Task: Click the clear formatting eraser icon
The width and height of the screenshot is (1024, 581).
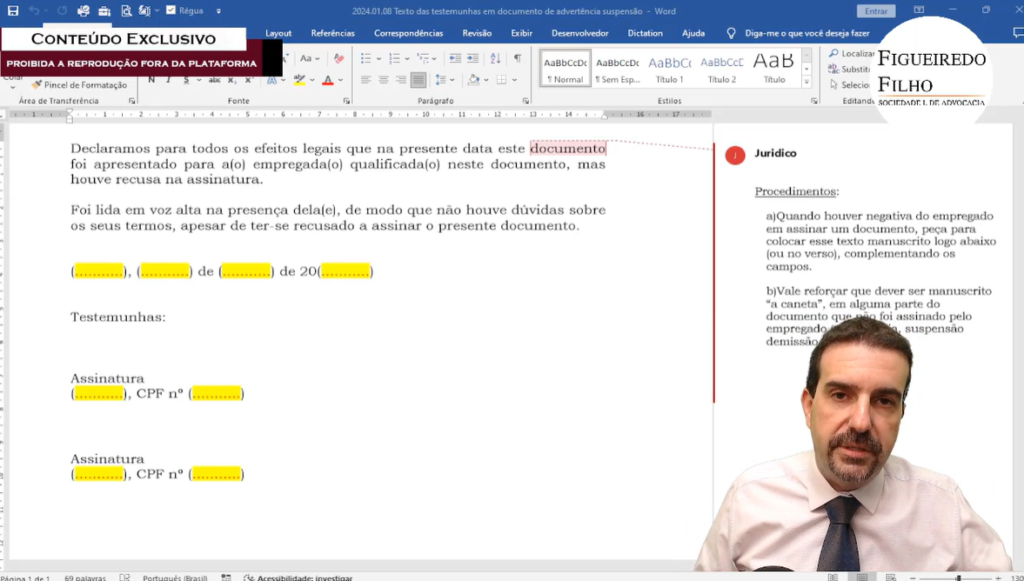Action: [338, 59]
